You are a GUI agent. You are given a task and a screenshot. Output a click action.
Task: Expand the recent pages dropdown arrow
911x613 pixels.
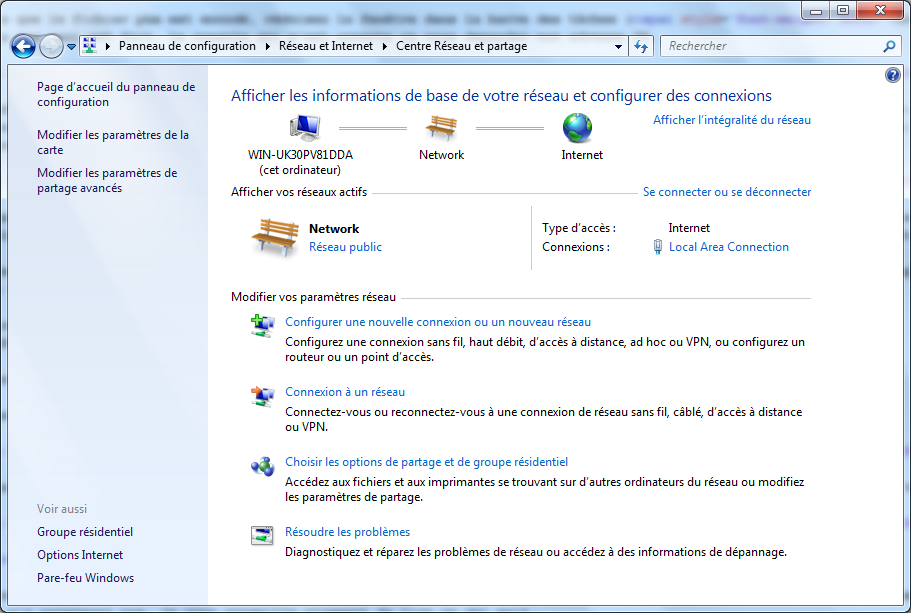[x=72, y=47]
